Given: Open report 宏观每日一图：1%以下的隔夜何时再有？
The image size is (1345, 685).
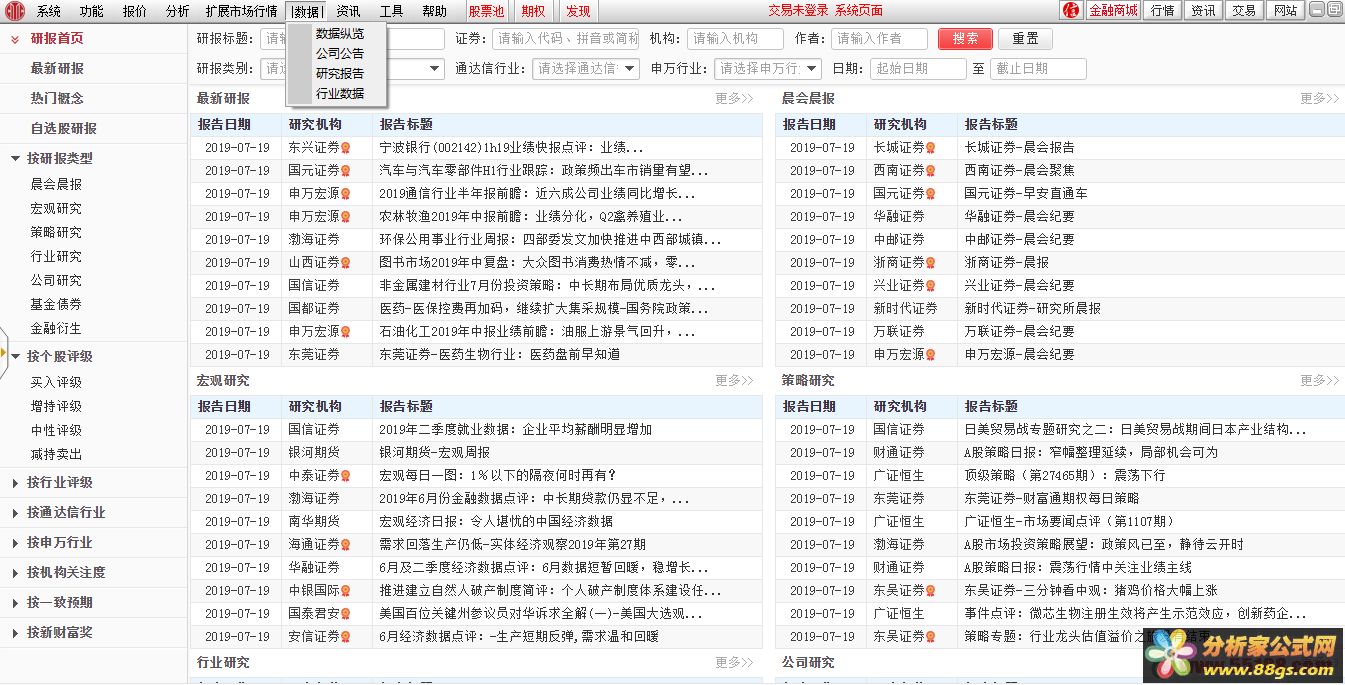Looking at the screenshot, I should (498, 475).
